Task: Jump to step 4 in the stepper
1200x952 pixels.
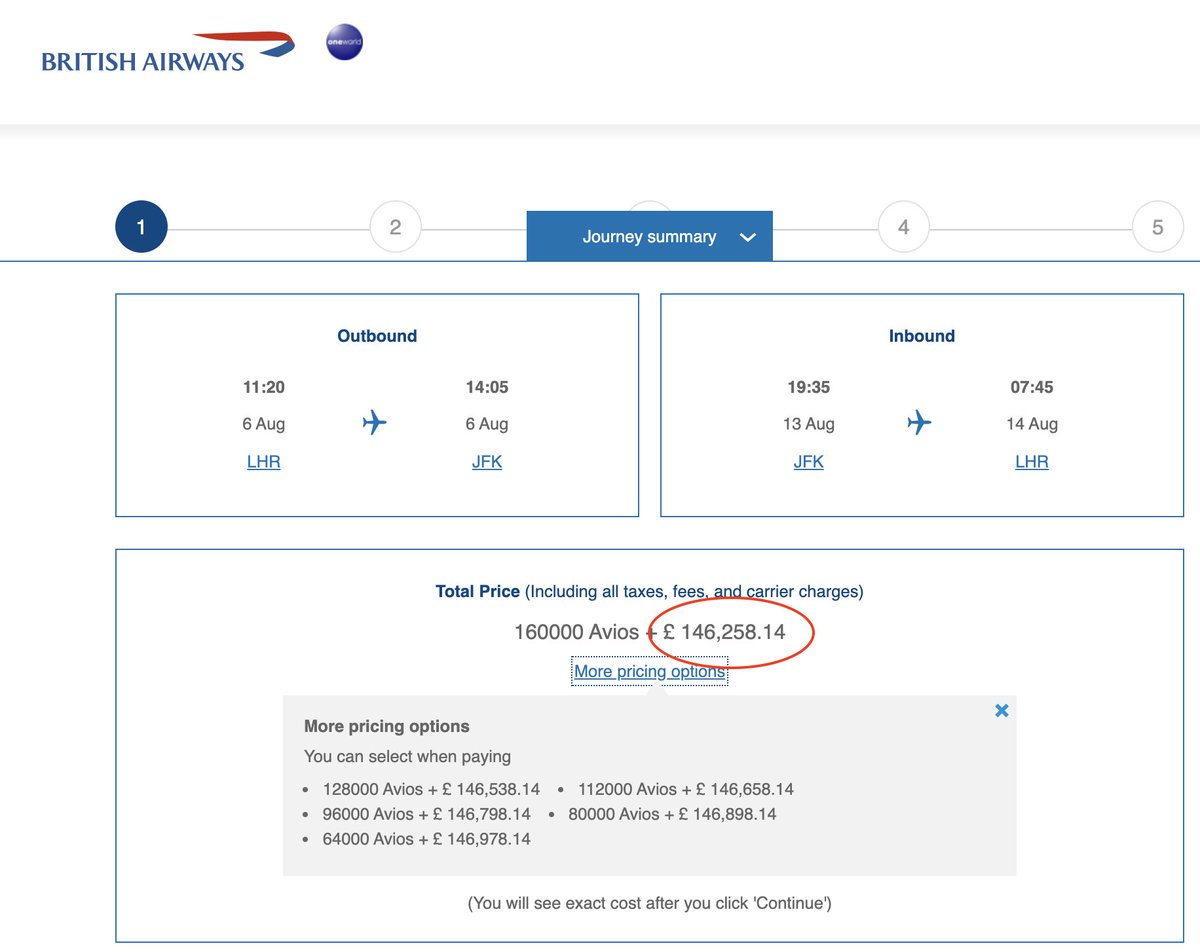Action: (903, 227)
